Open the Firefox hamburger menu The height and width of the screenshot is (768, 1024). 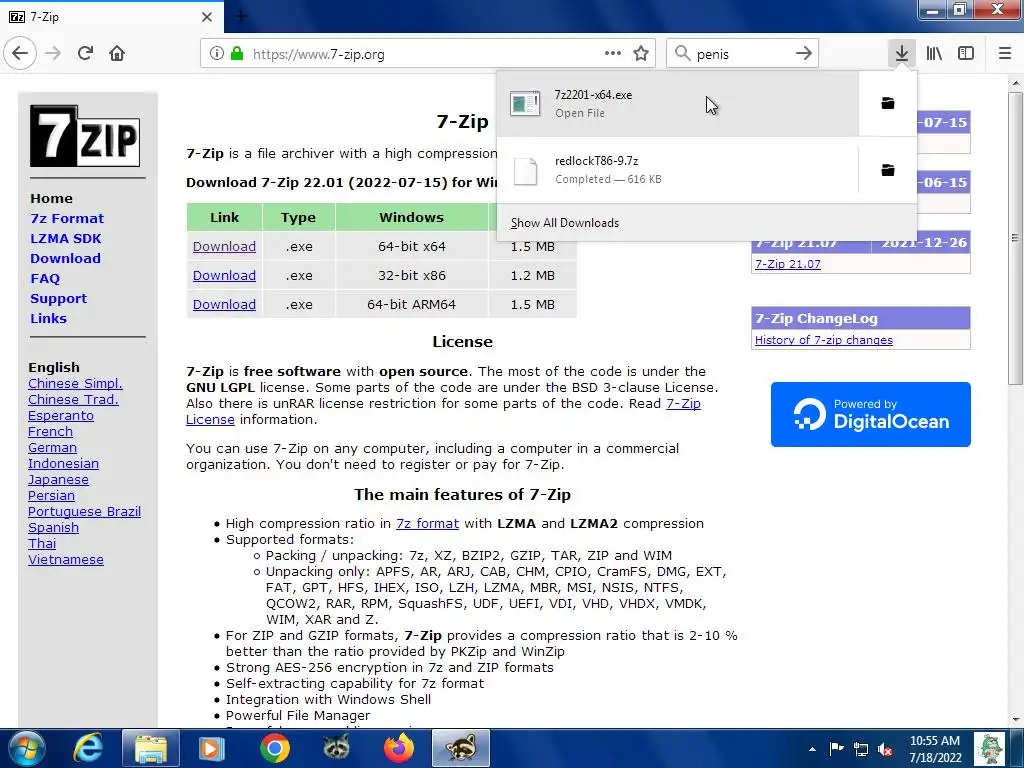pos(1004,54)
